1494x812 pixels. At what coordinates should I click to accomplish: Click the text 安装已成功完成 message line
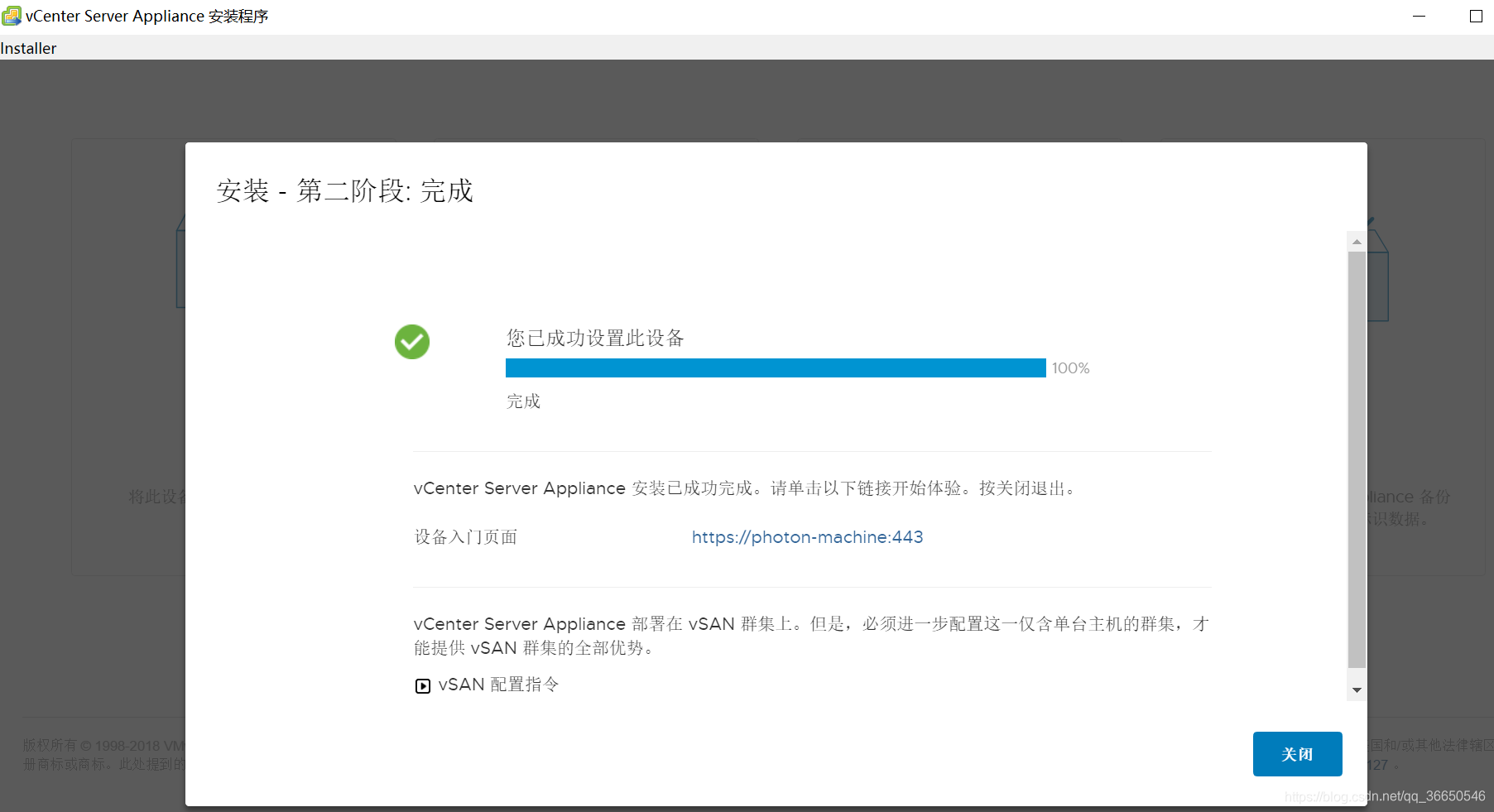click(744, 488)
